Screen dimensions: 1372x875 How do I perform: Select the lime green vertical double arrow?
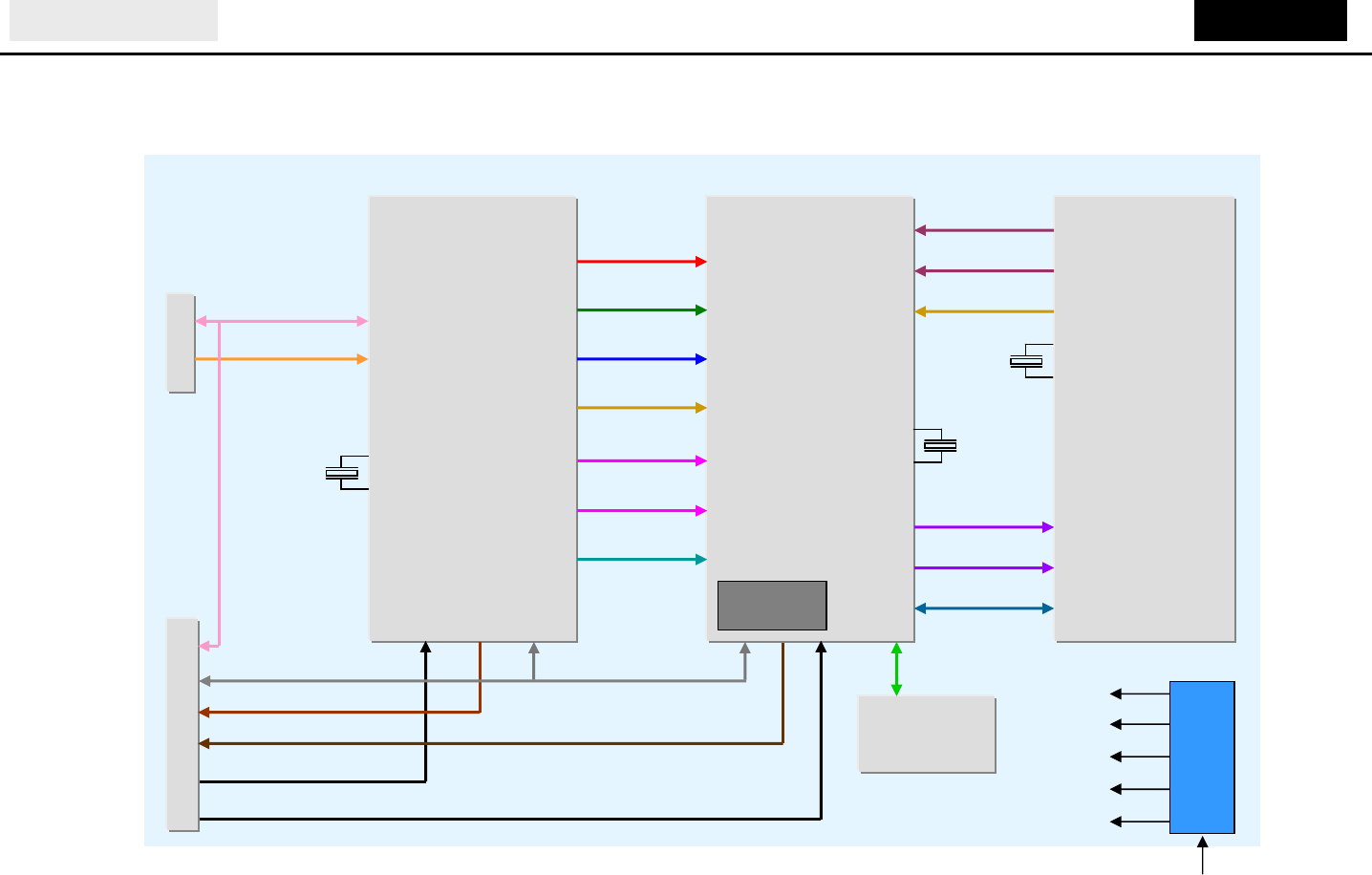(x=896, y=670)
